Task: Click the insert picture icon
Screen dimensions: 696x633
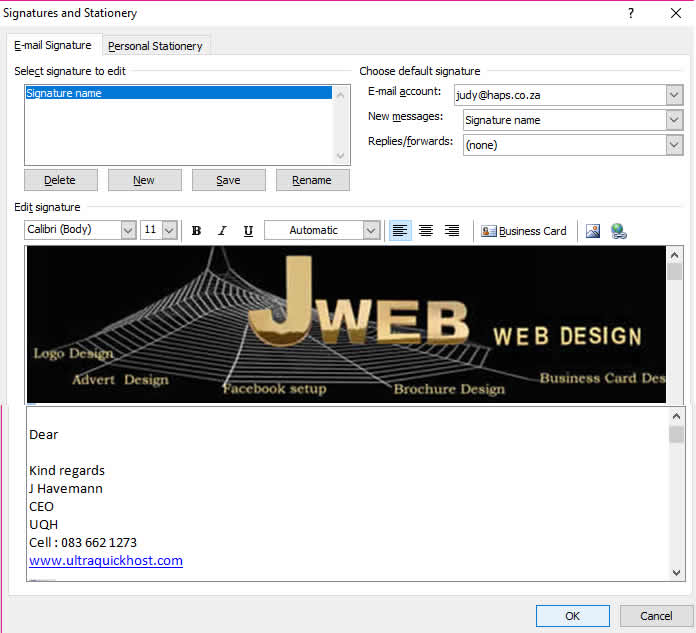Action: tap(593, 231)
